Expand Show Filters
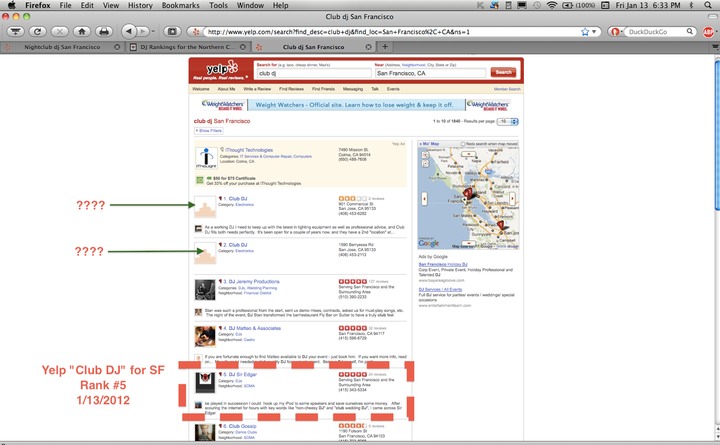The width and height of the screenshot is (720, 445). pyautogui.click(x=209, y=131)
